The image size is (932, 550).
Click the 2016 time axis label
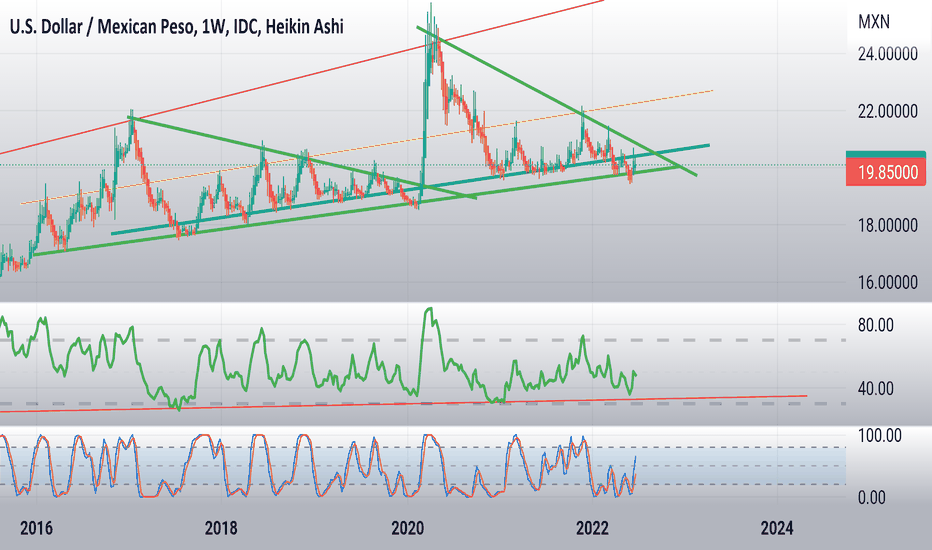[36, 528]
